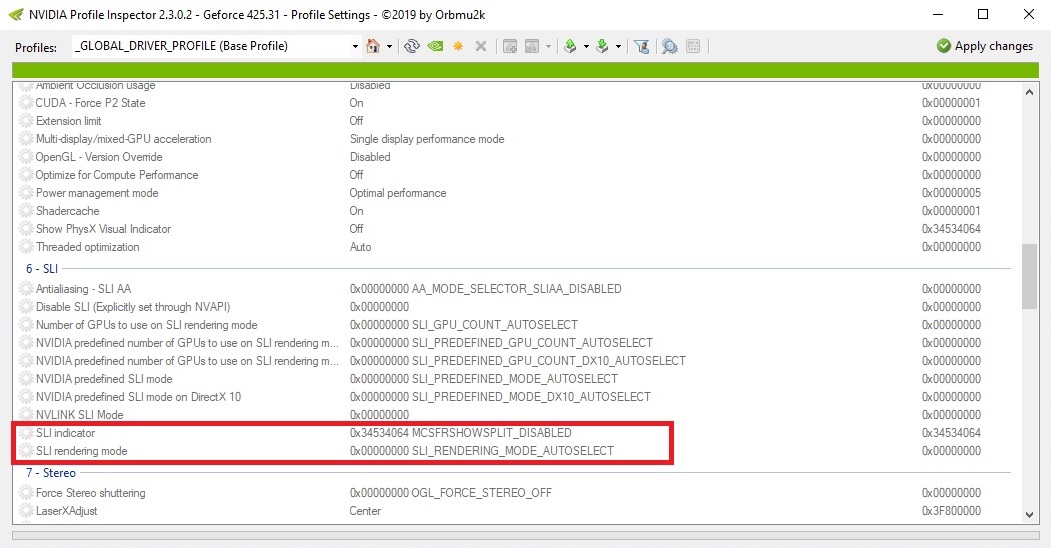
Task: Click the settings list scrollbar up arrow
Action: pyautogui.click(x=1029, y=92)
